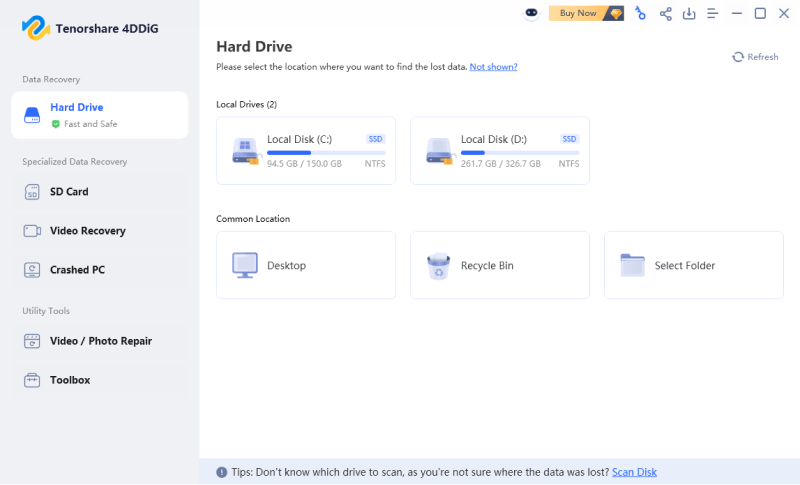
Task: Click the Crashed PC icon
Action: 32,270
